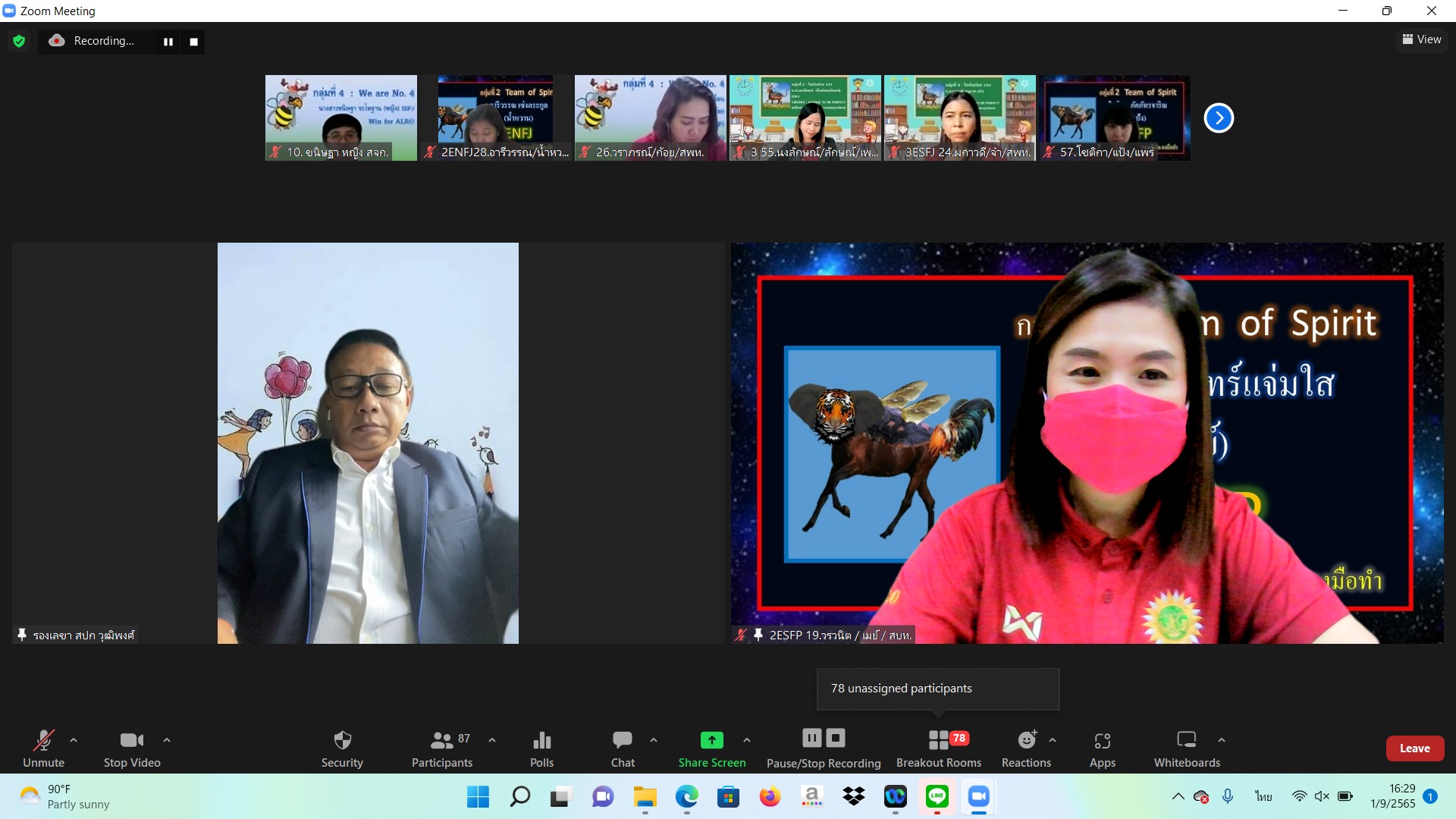Unmute the microphone
This screenshot has height=819, width=1456.
coord(43,748)
